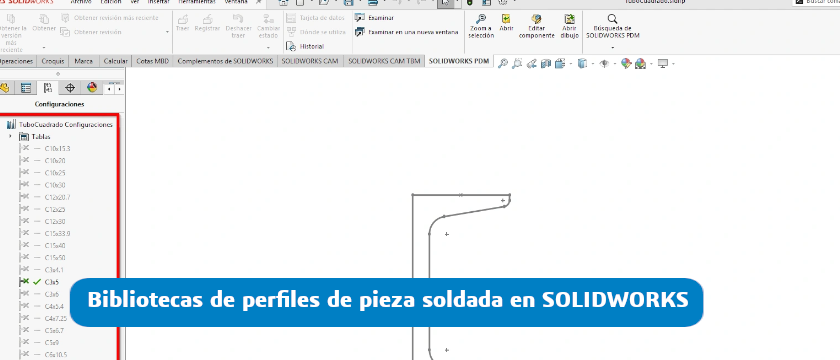Screen dimensions: 840x360
Task: Select configuration C12x25
Action: [x=55, y=209]
